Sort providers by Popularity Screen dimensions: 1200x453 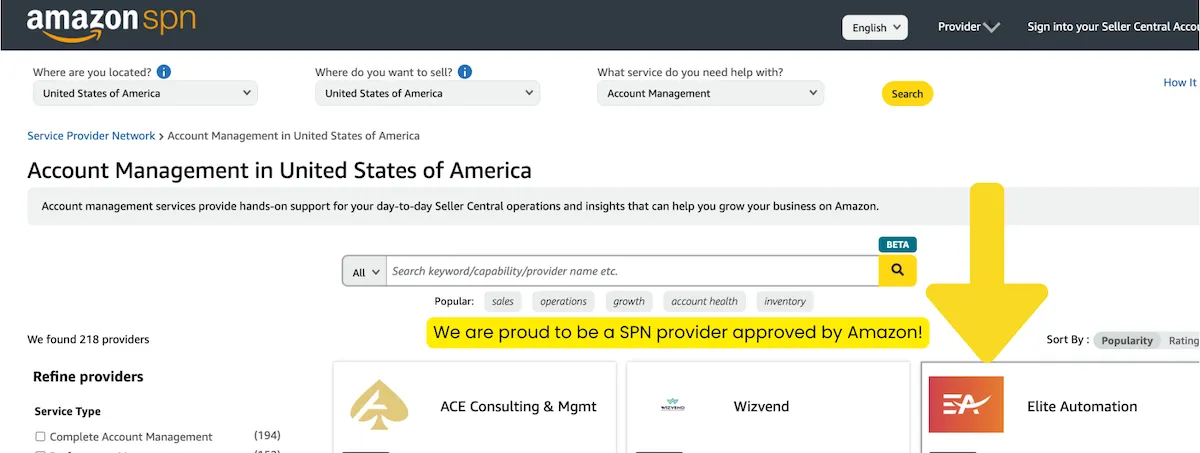[x=1127, y=340]
